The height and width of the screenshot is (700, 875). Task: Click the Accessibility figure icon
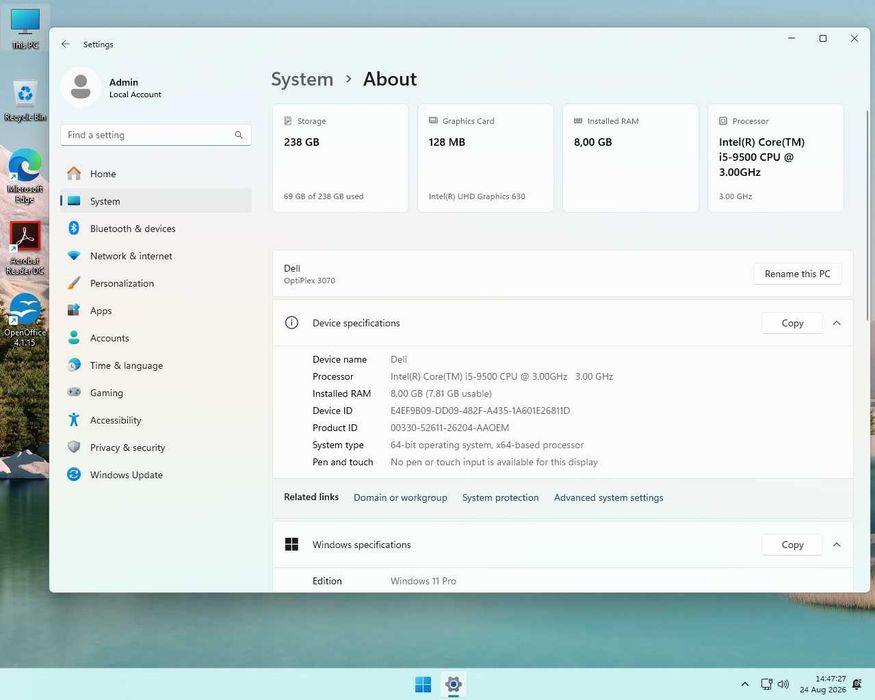click(74, 420)
